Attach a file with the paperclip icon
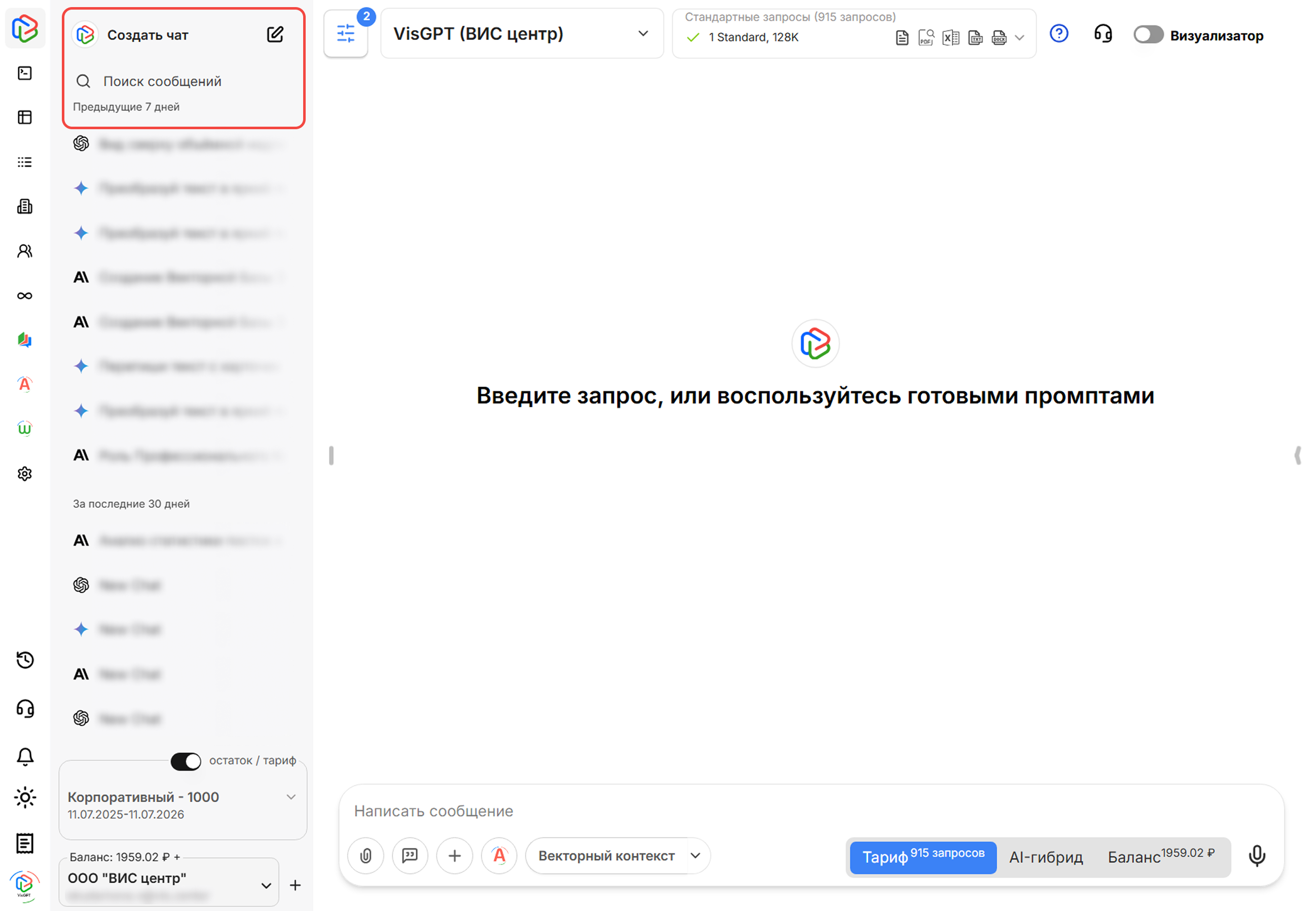1316x911 pixels. pos(365,856)
